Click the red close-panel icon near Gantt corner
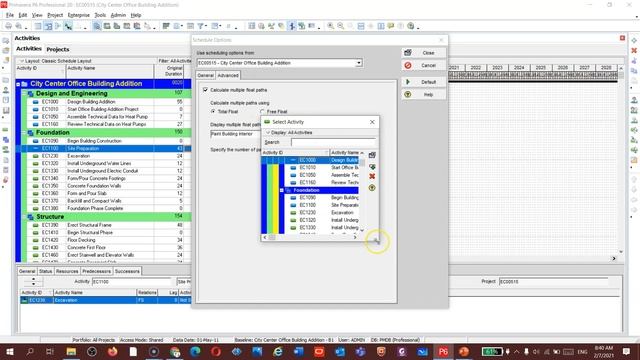 [622, 38]
